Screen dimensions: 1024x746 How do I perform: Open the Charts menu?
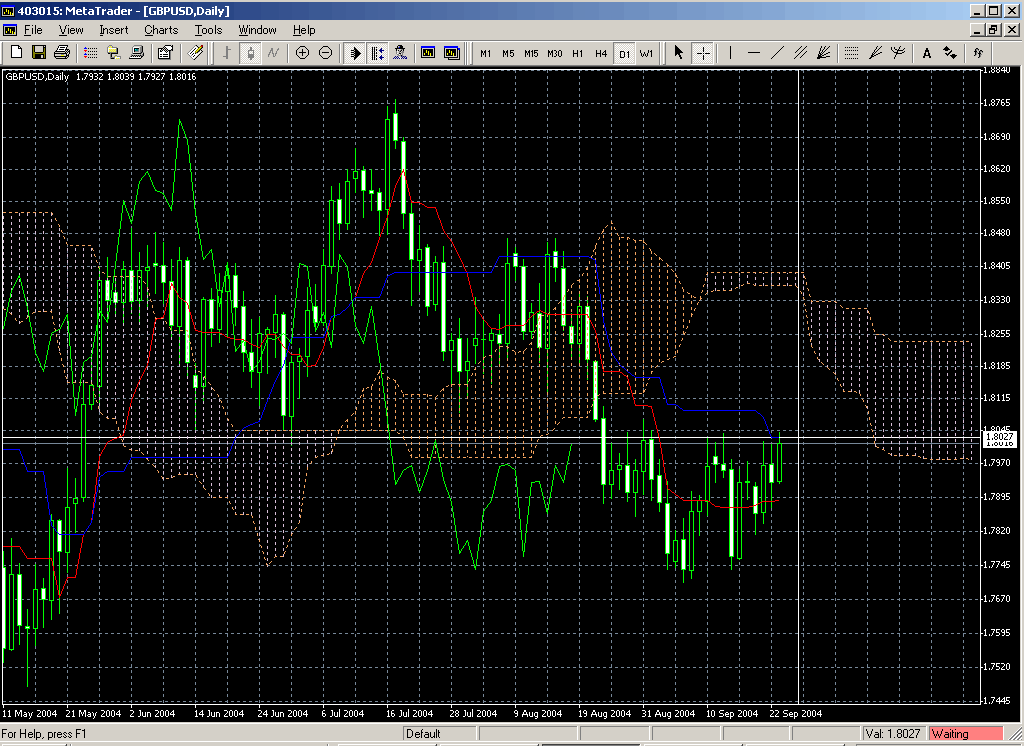point(160,30)
